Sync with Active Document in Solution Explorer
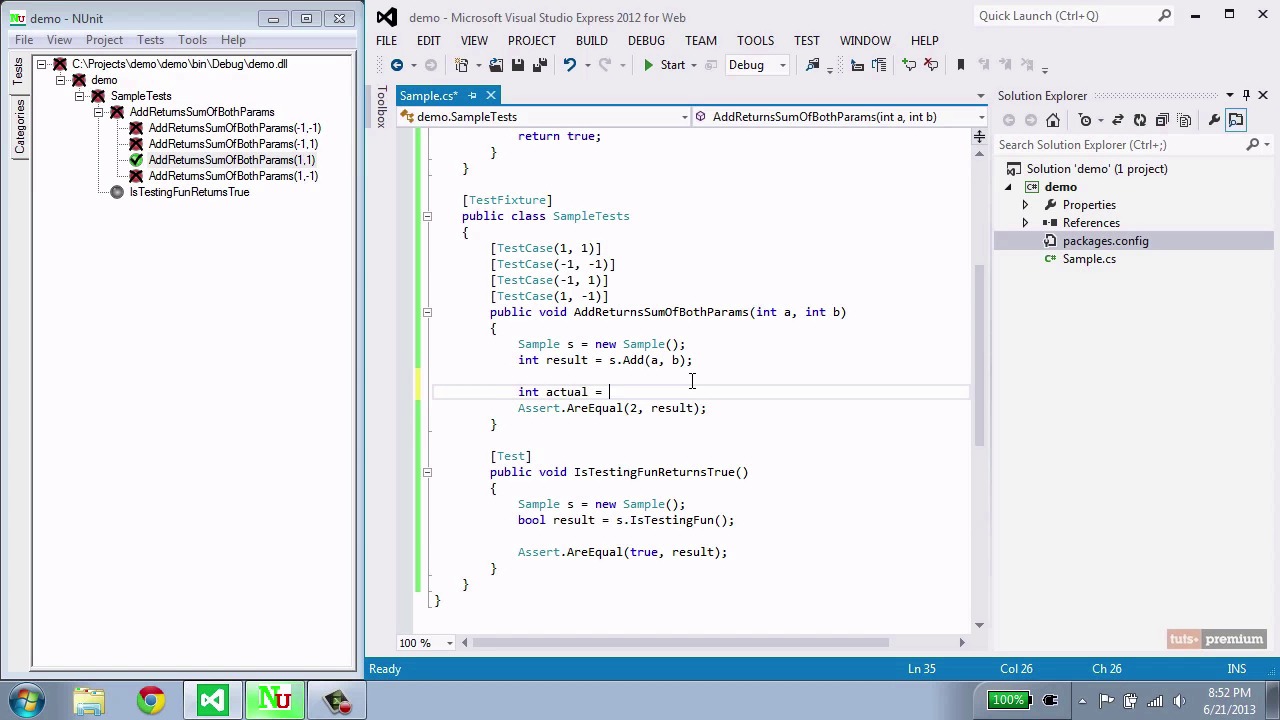Screen dimensions: 1280x720 point(1118,120)
